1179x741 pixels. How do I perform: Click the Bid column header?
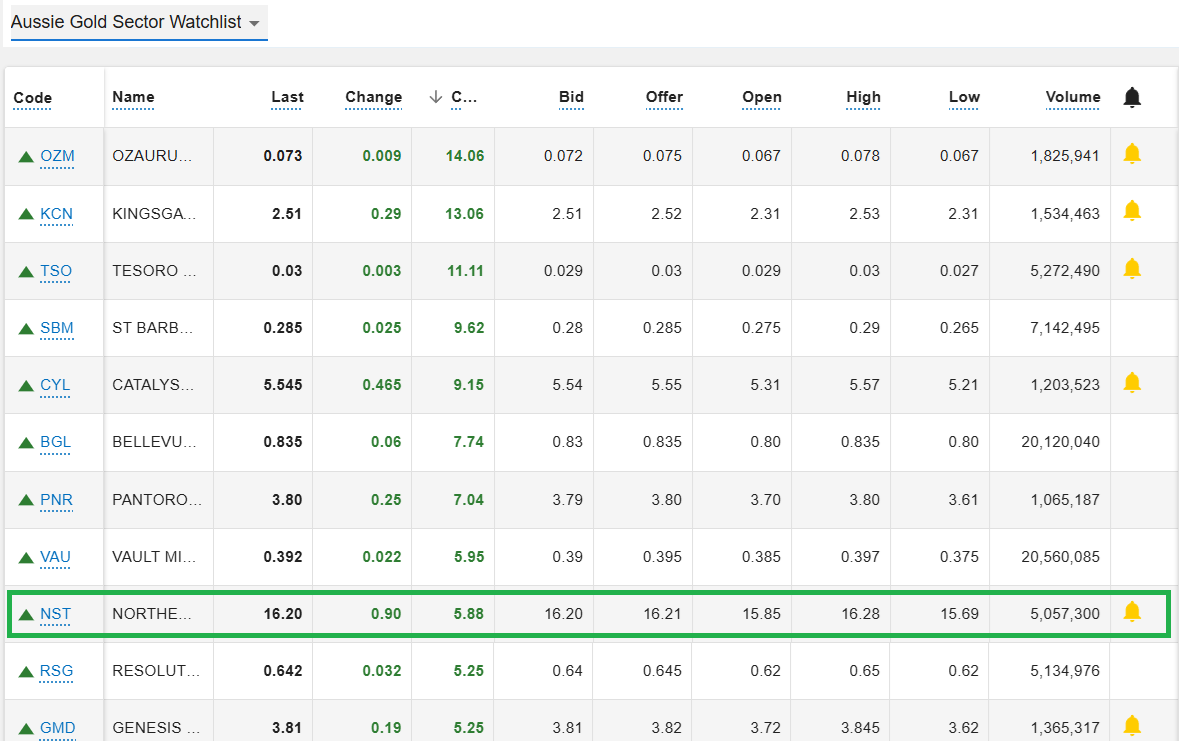coord(571,97)
